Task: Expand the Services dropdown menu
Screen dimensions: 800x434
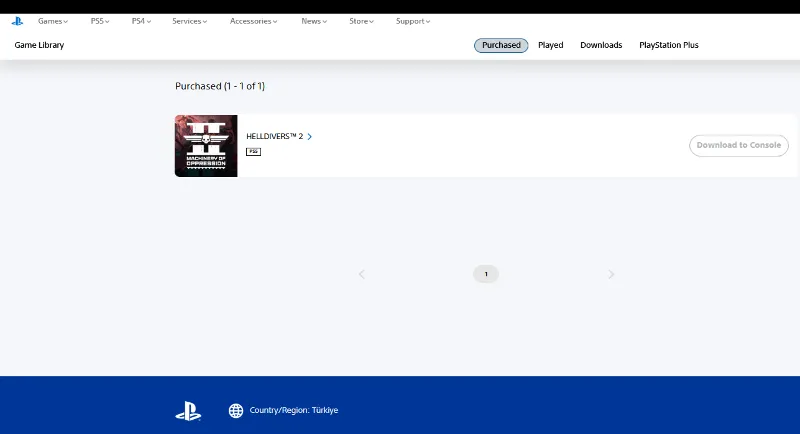Action: 190,21
